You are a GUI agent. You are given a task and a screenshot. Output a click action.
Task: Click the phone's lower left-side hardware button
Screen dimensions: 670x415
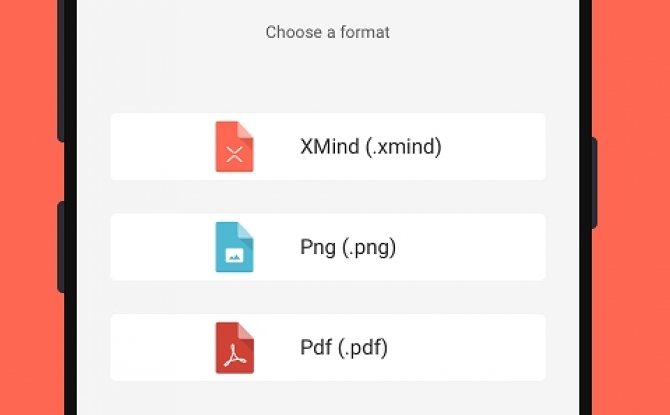point(61,247)
